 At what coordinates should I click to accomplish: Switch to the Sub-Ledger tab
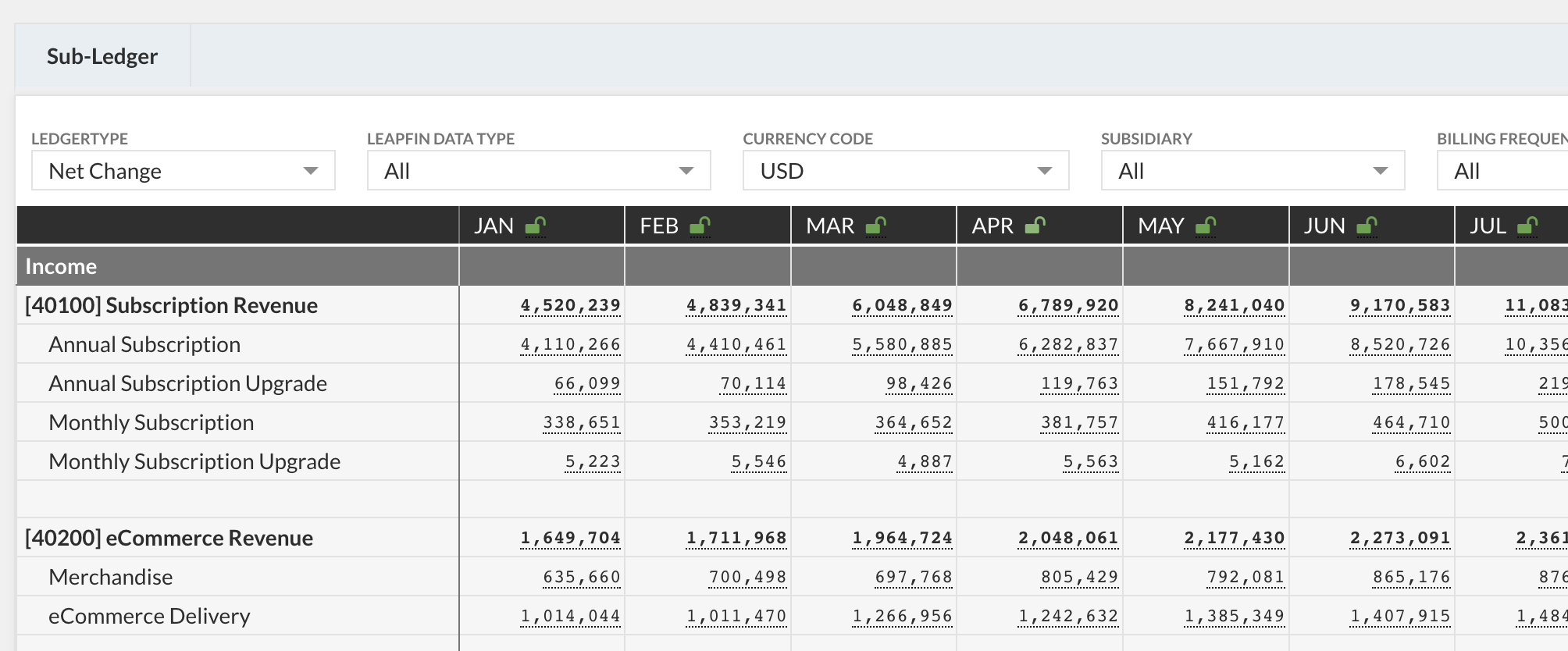(x=102, y=56)
